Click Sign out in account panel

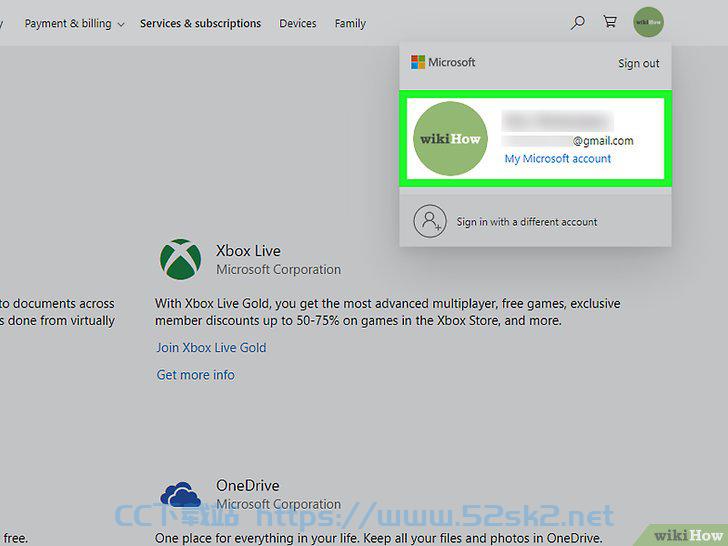click(638, 64)
